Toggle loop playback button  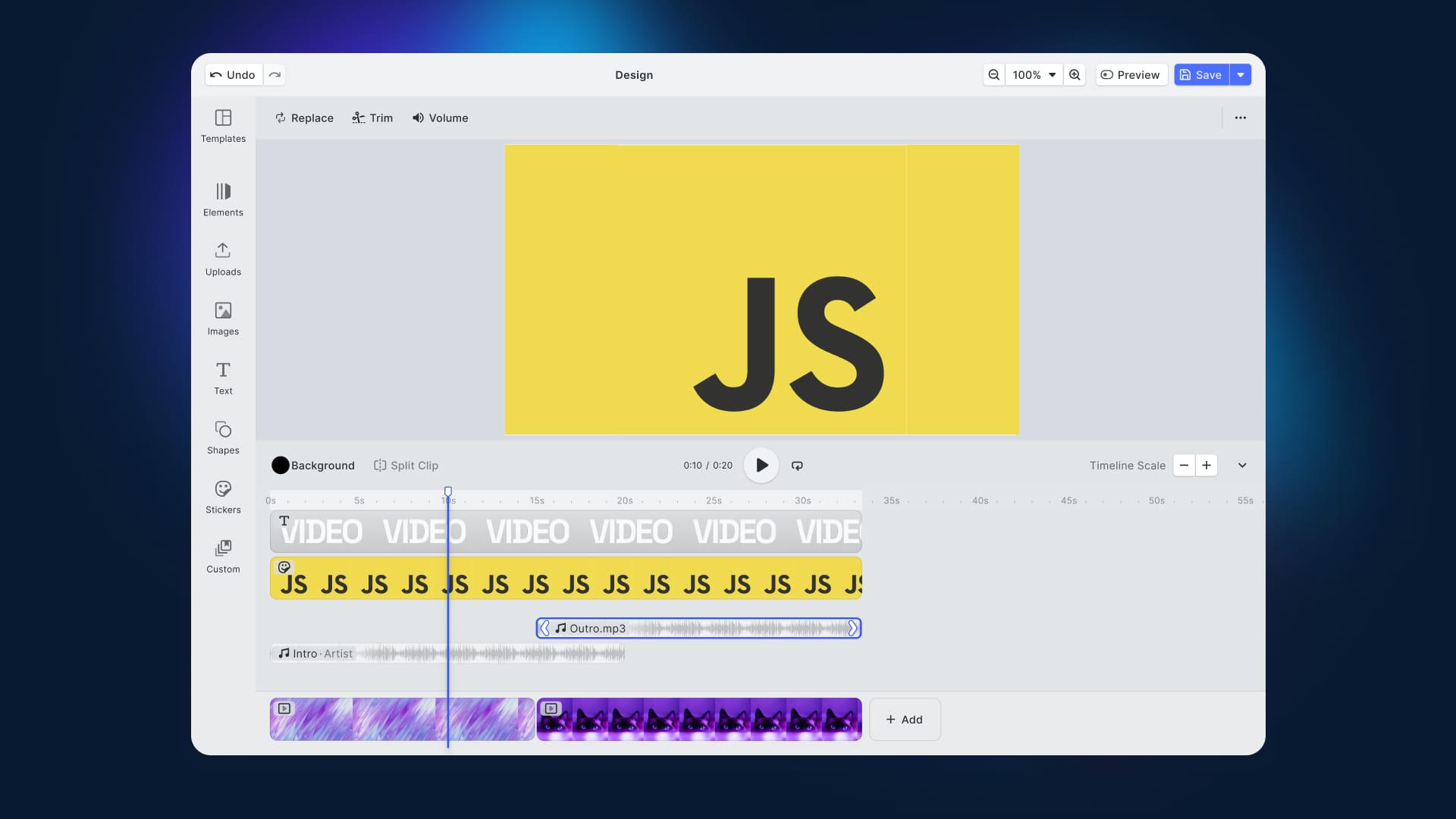pos(796,465)
